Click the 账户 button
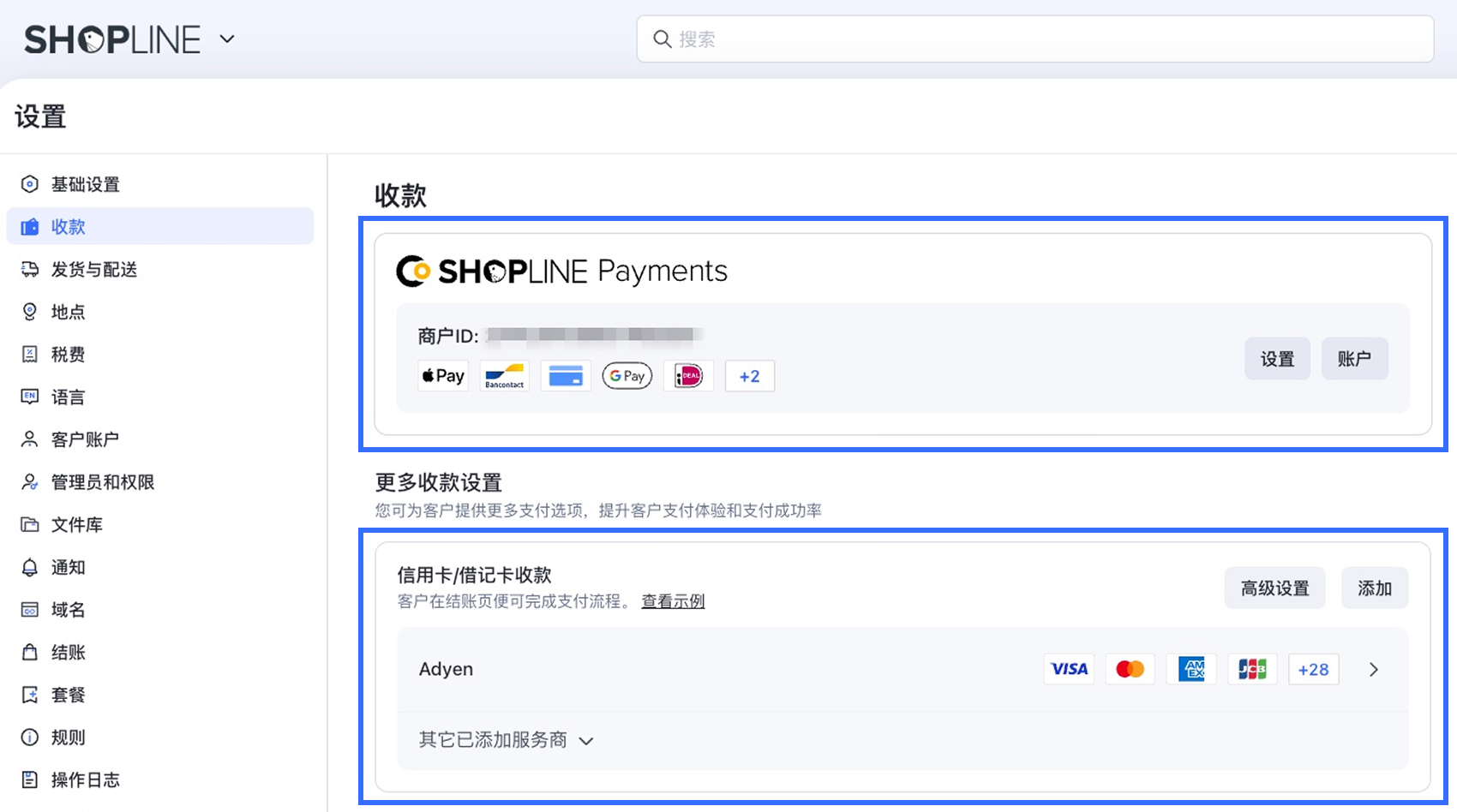This screenshot has height=812, width=1457. coord(1354,359)
